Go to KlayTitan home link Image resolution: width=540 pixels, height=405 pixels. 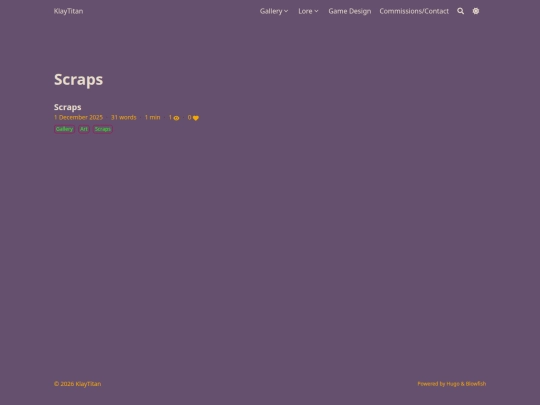(69, 11)
